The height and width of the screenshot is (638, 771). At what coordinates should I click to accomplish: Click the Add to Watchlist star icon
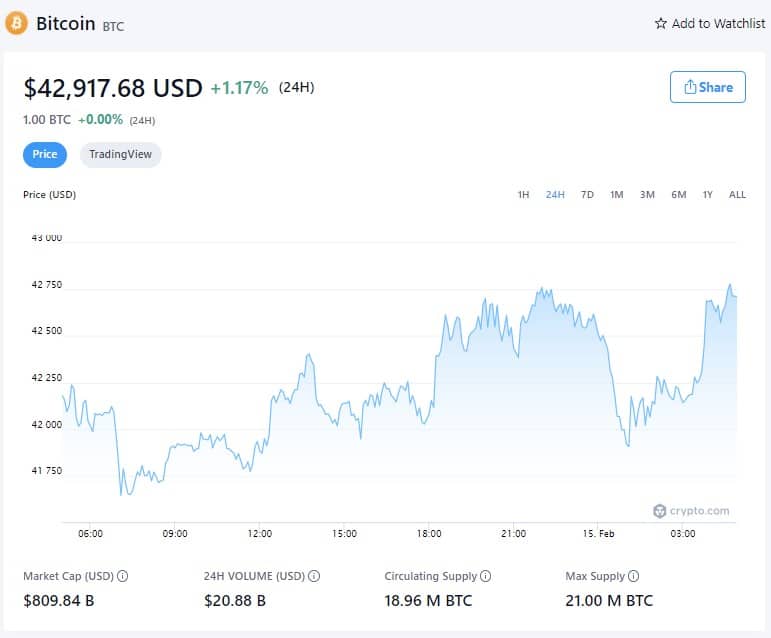(x=660, y=23)
